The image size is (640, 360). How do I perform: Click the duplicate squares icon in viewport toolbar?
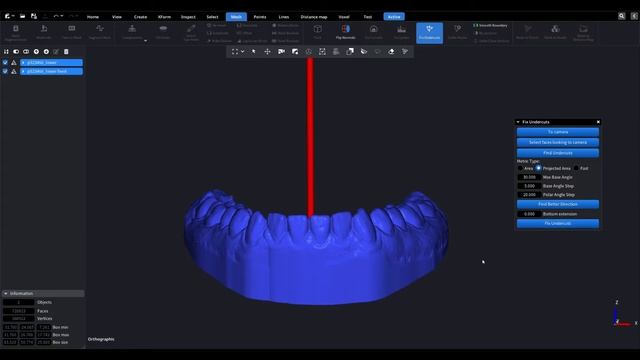pos(350,52)
